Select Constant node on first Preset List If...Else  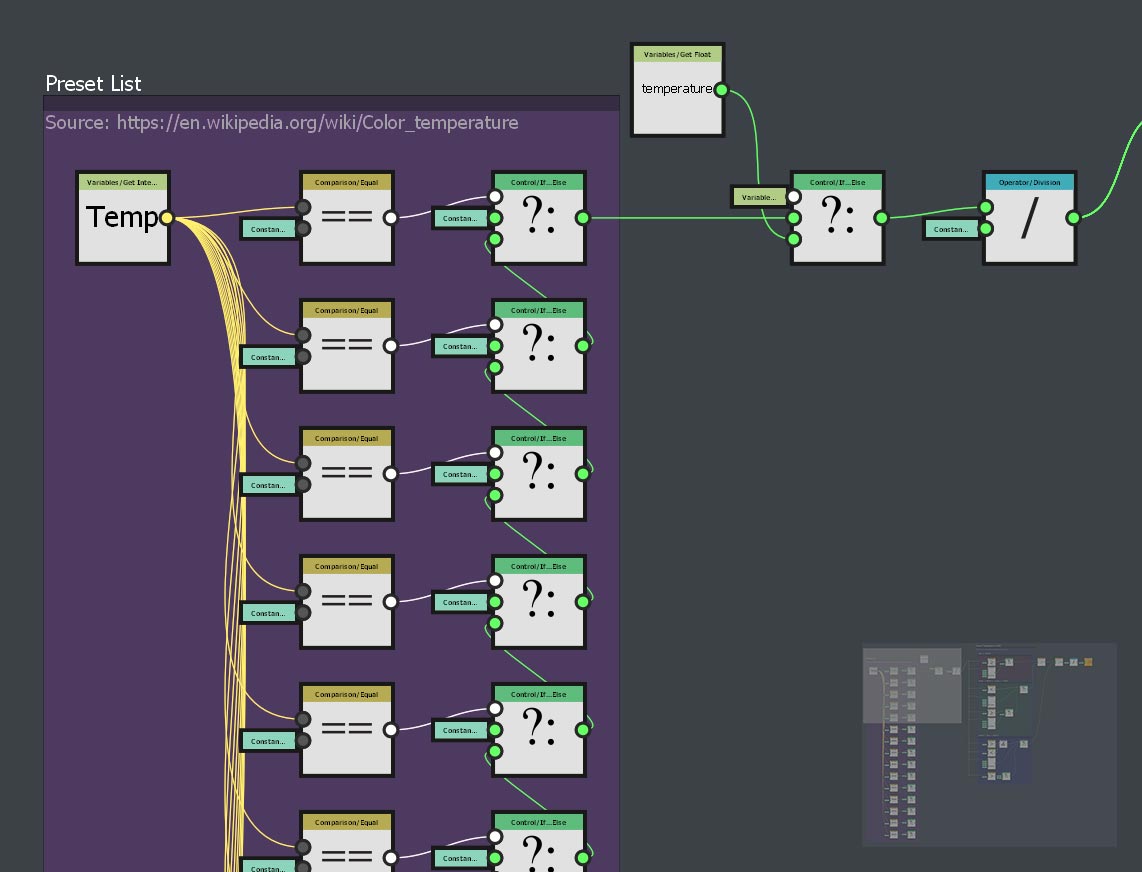click(x=460, y=218)
